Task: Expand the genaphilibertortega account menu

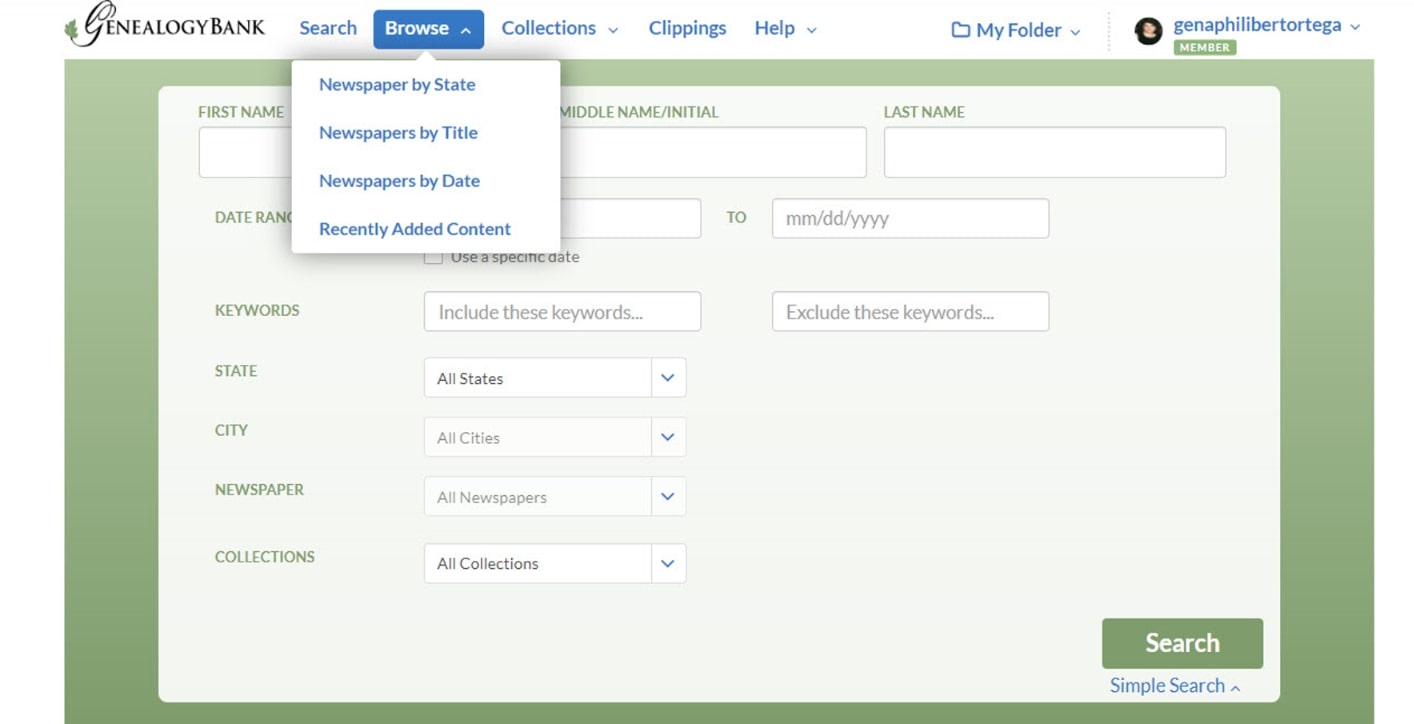Action: tap(1266, 25)
